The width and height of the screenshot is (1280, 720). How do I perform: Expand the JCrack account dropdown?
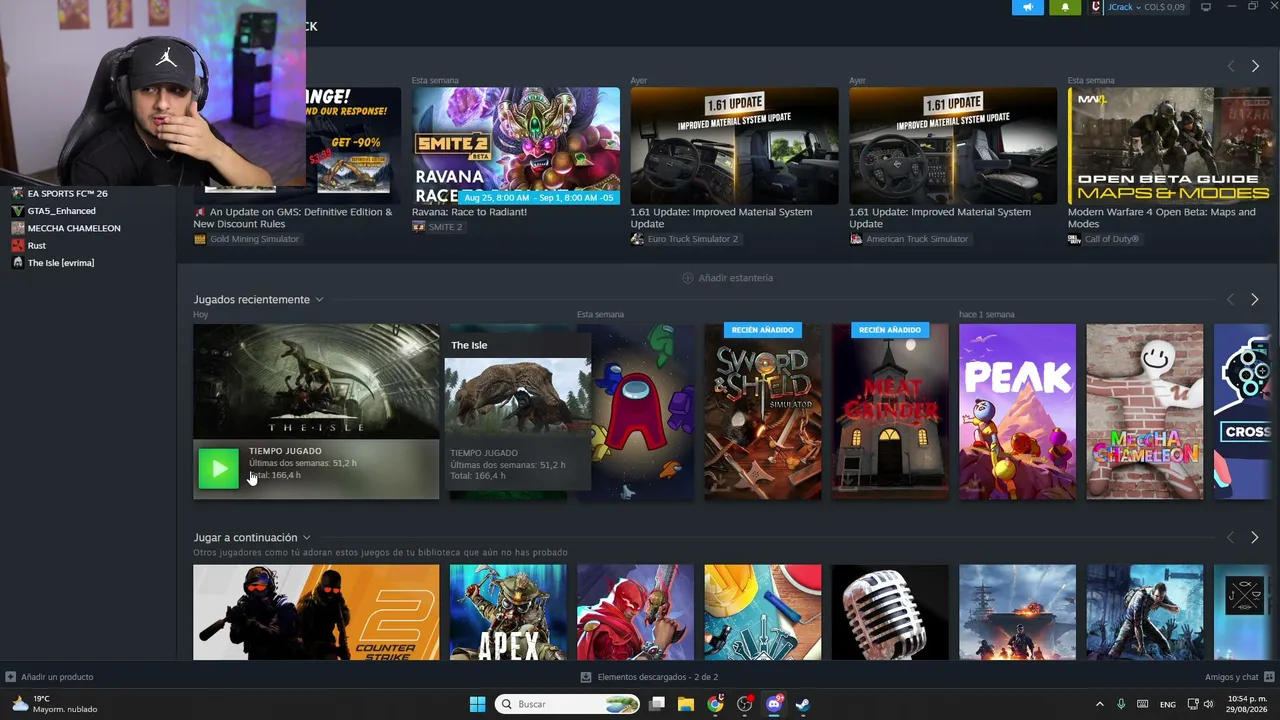pyautogui.click(x=1138, y=7)
